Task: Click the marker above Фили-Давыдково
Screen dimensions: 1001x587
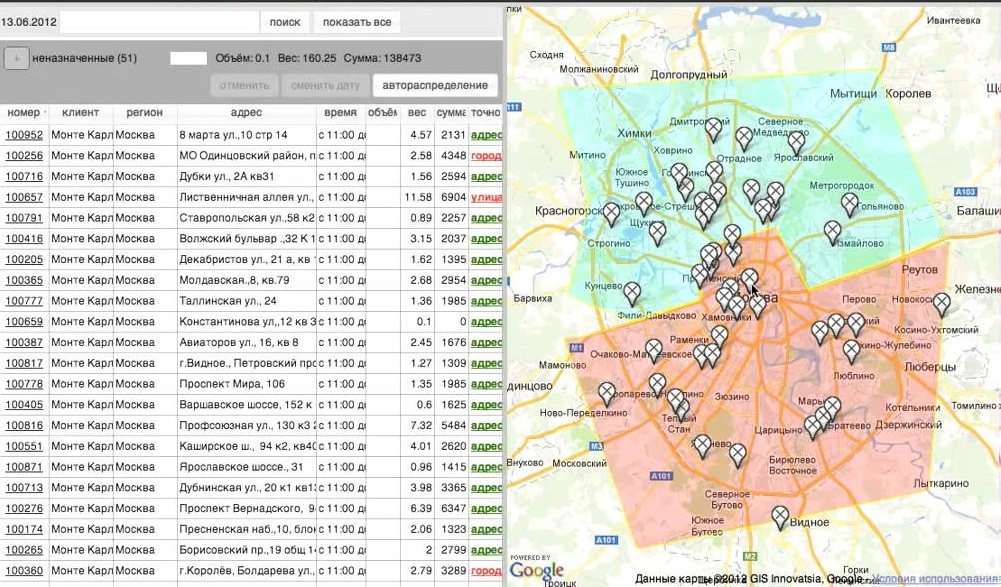Action: click(632, 292)
